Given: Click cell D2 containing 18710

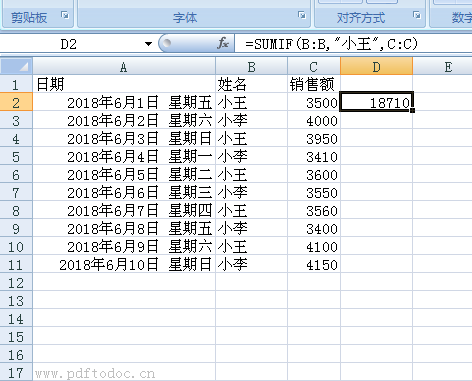Looking at the screenshot, I should [377, 102].
